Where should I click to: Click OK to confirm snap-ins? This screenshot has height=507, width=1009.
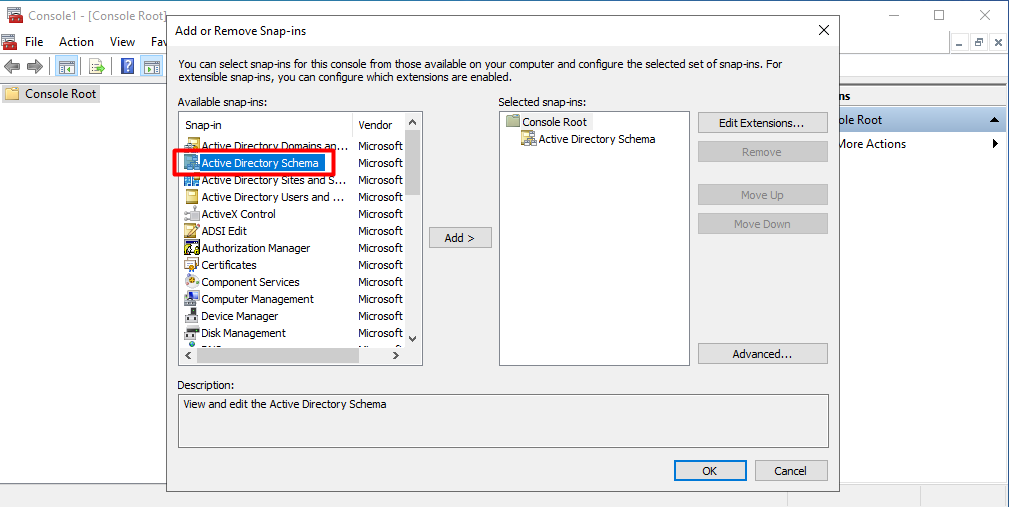(x=710, y=471)
